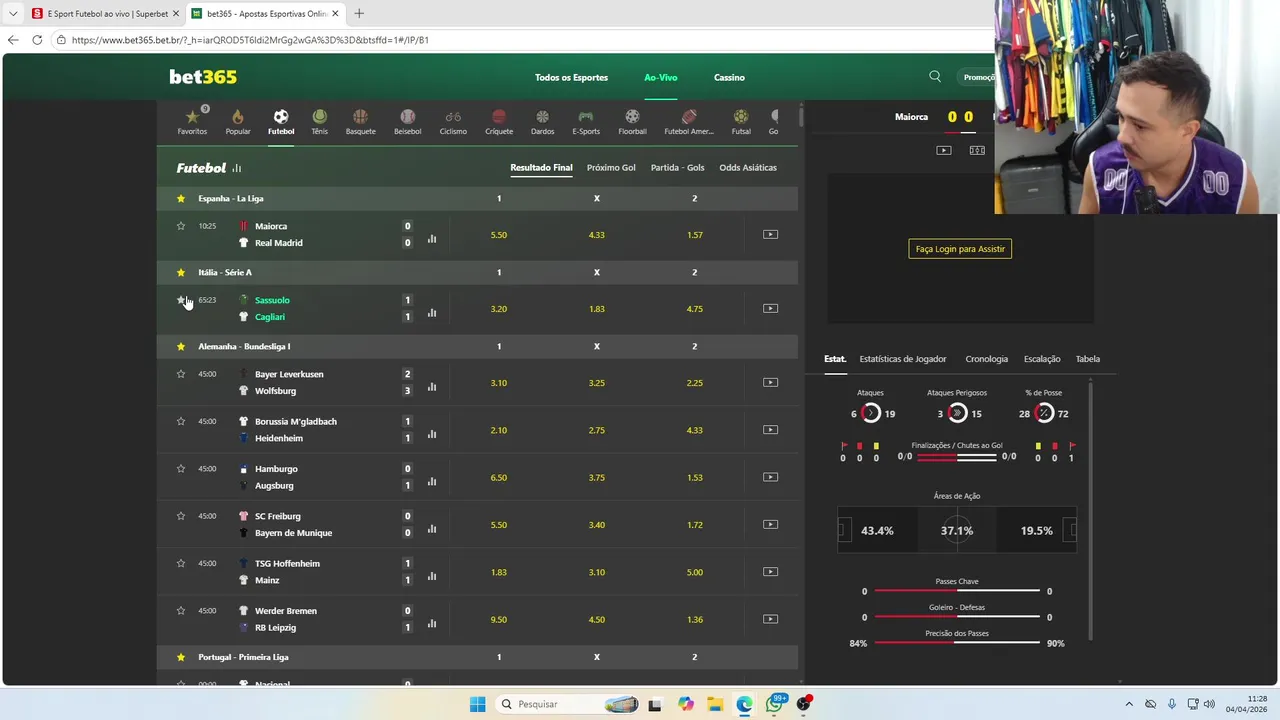Collapse the Alemanha - Bundesliga I section
This screenshot has height=720, width=1280.
[477, 346]
